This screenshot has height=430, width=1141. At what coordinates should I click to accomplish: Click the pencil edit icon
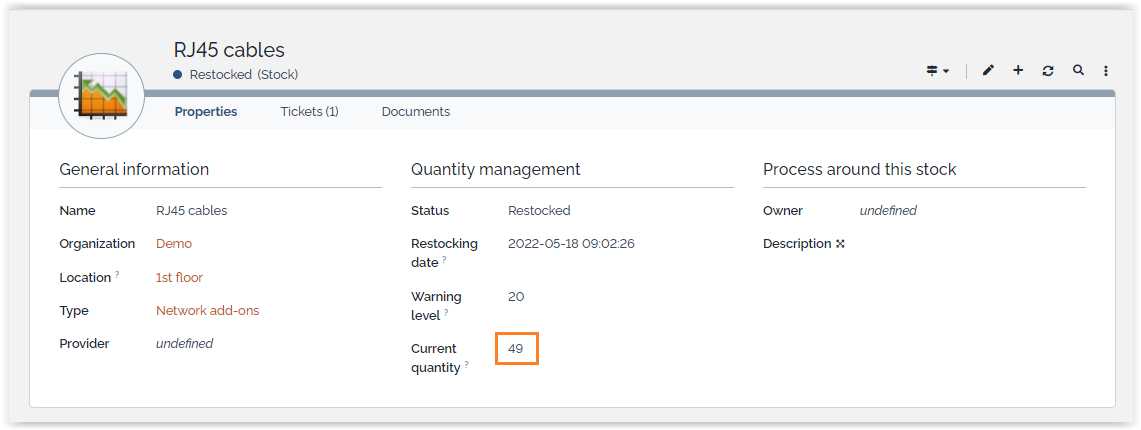click(988, 70)
